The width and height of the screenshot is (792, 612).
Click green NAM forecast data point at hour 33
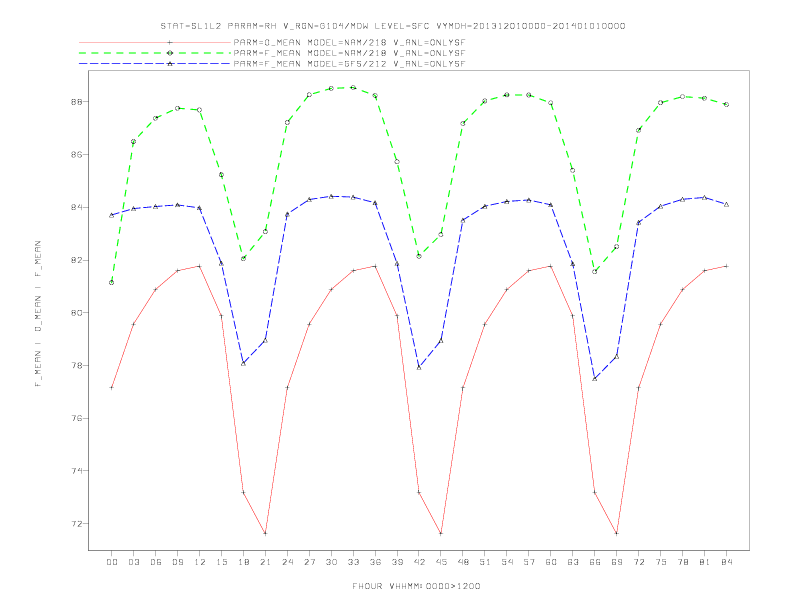click(353, 87)
